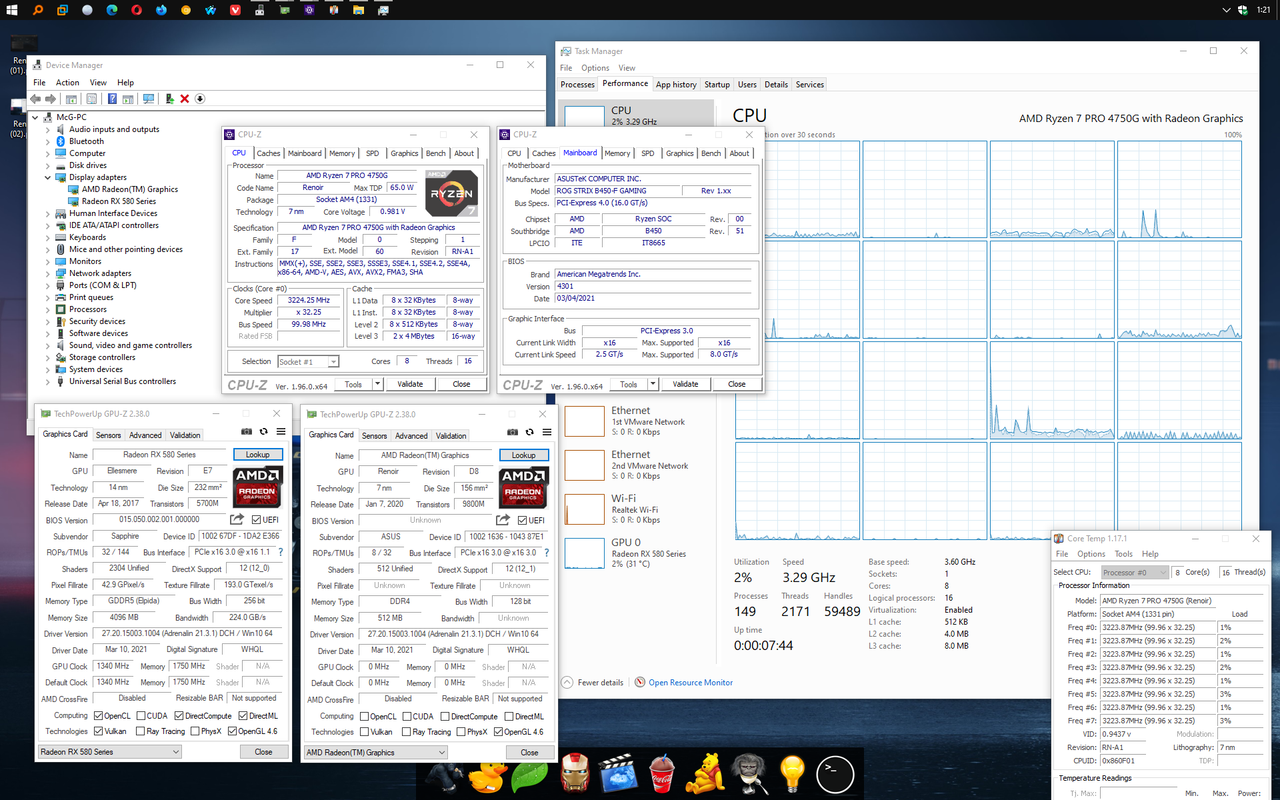The image size is (1280, 800).
Task: Click the down-arrow disable device icon
Action: click(x=199, y=99)
